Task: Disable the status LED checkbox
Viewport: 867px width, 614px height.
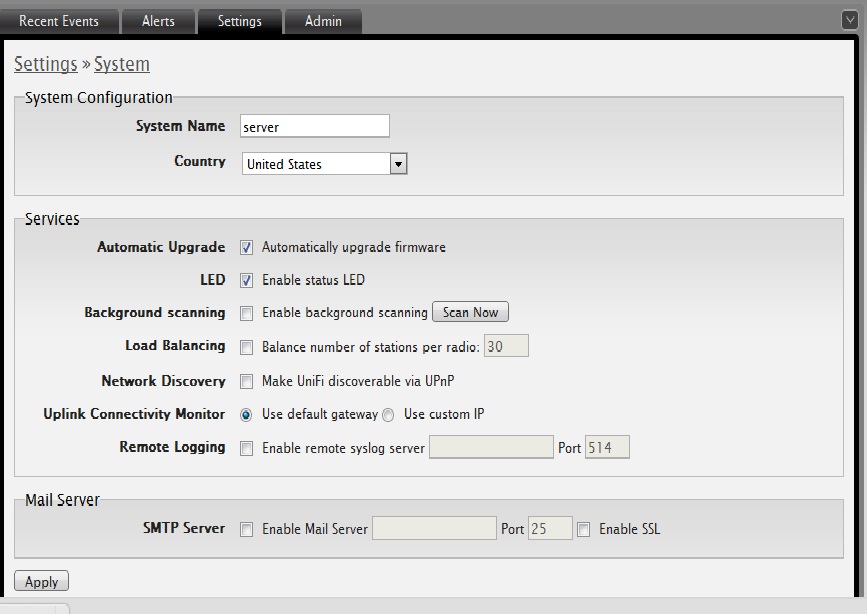Action: tap(247, 280)
